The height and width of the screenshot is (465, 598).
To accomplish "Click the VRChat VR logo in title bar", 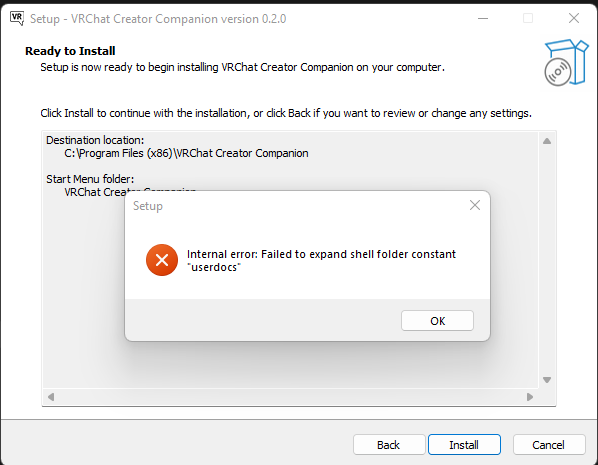I will 17,18.
